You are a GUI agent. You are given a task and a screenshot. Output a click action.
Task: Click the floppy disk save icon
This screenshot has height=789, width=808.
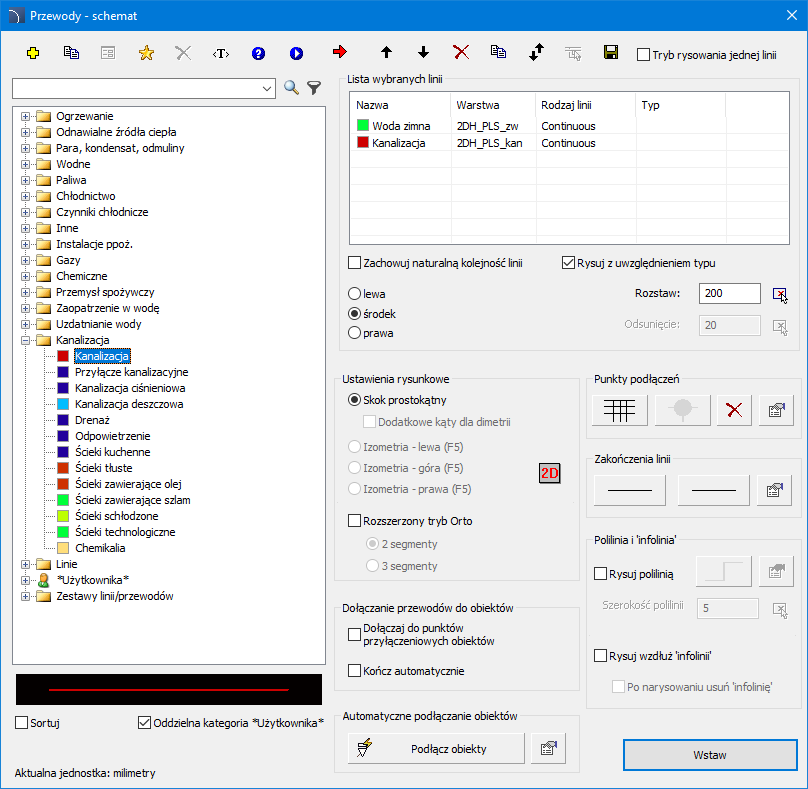click(x=611, y=52)
